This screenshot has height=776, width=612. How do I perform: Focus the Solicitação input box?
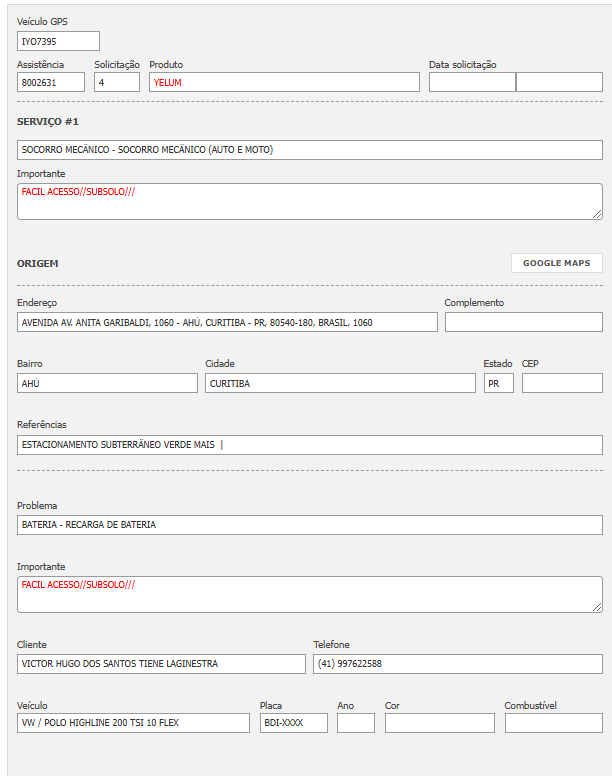tap(117, 82)
